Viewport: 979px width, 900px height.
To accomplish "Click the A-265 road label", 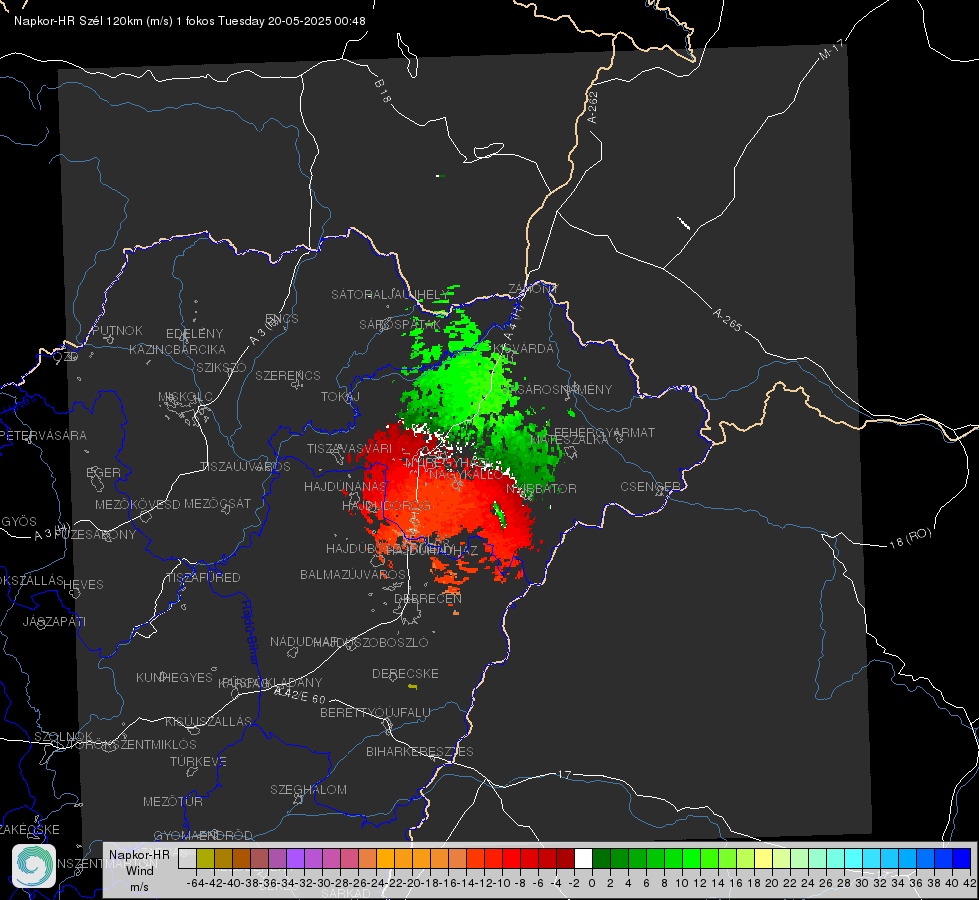I will coord(727,319).
